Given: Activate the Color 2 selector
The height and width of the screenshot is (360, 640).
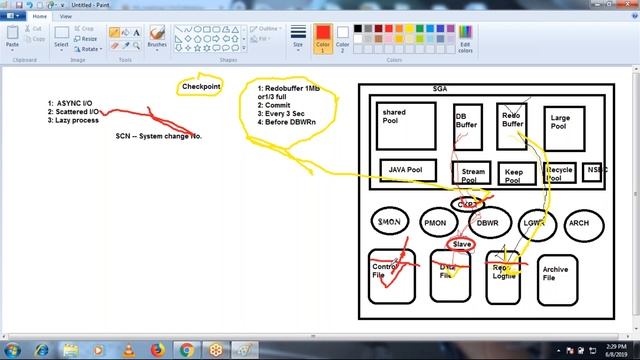Looking at the screenshot, I should pyautogui.click(x=342, y=39).
